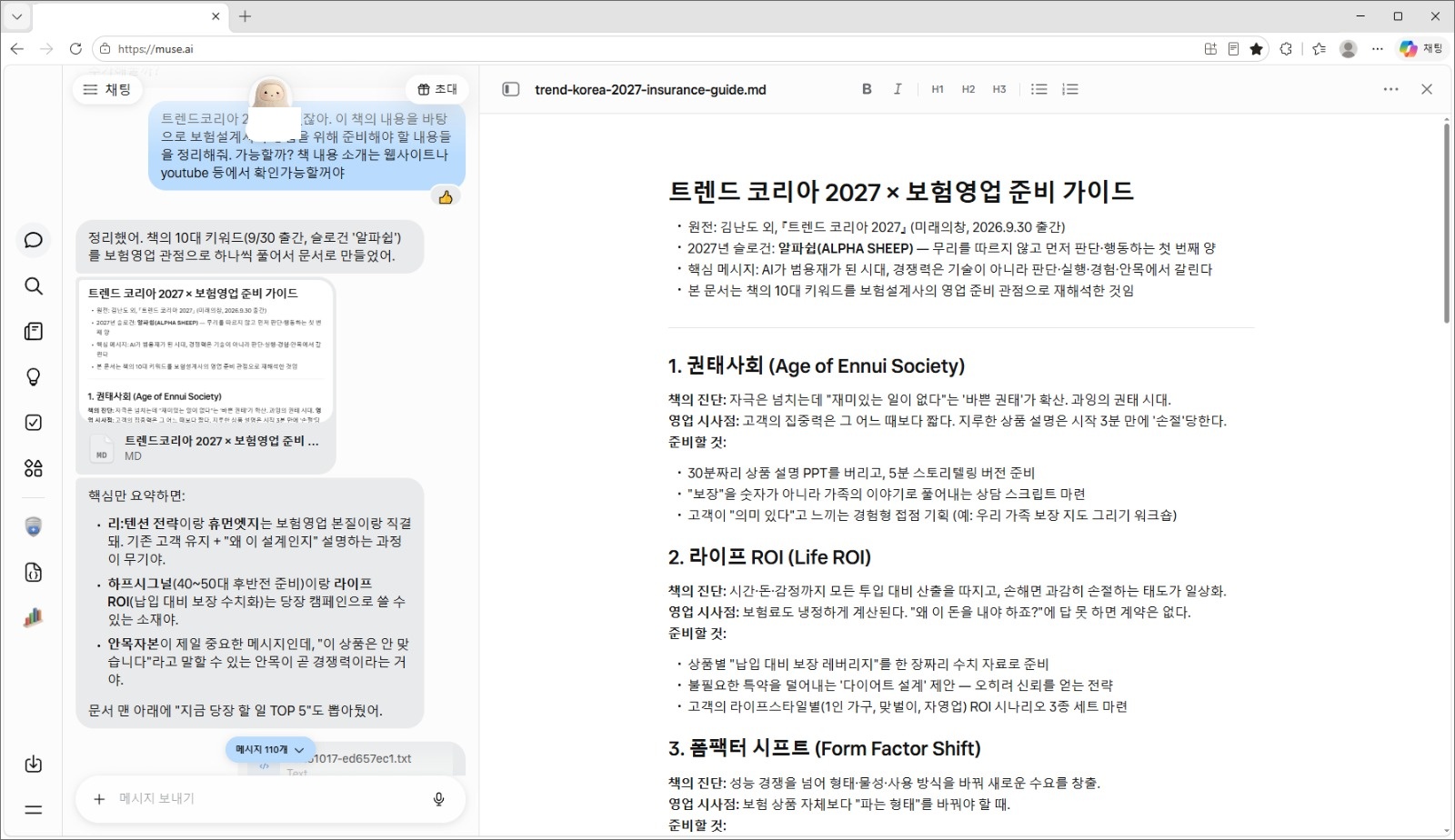Toggle the document side panel icon
Viewport: 1455px width, 840px height.
511,89
